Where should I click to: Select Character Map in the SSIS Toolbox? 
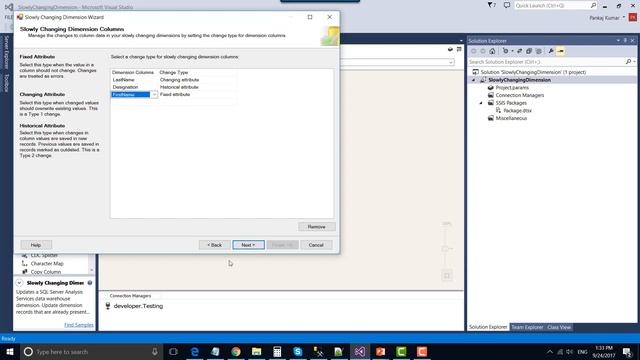(x=47, y=264)
